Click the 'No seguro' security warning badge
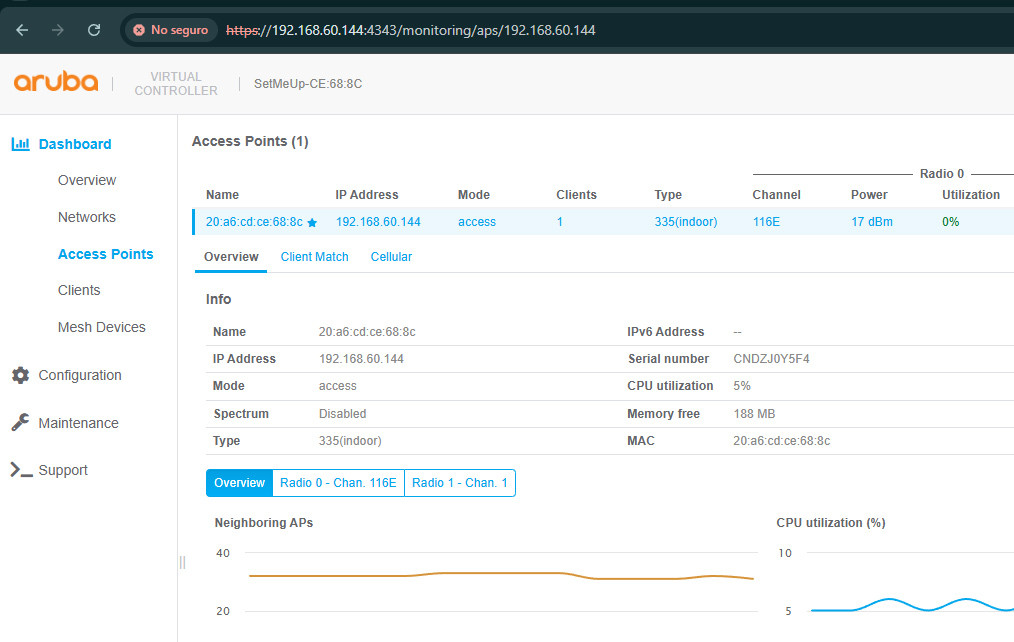Screen dimensions: 1014x642 [x=171, y=30]
